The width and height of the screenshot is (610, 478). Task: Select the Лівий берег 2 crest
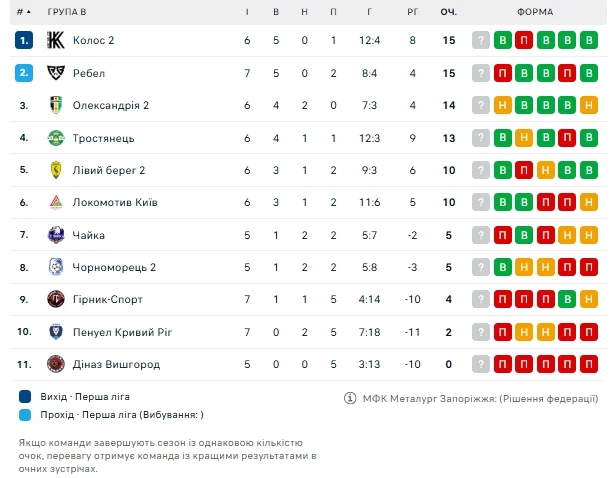pos(56,170)
